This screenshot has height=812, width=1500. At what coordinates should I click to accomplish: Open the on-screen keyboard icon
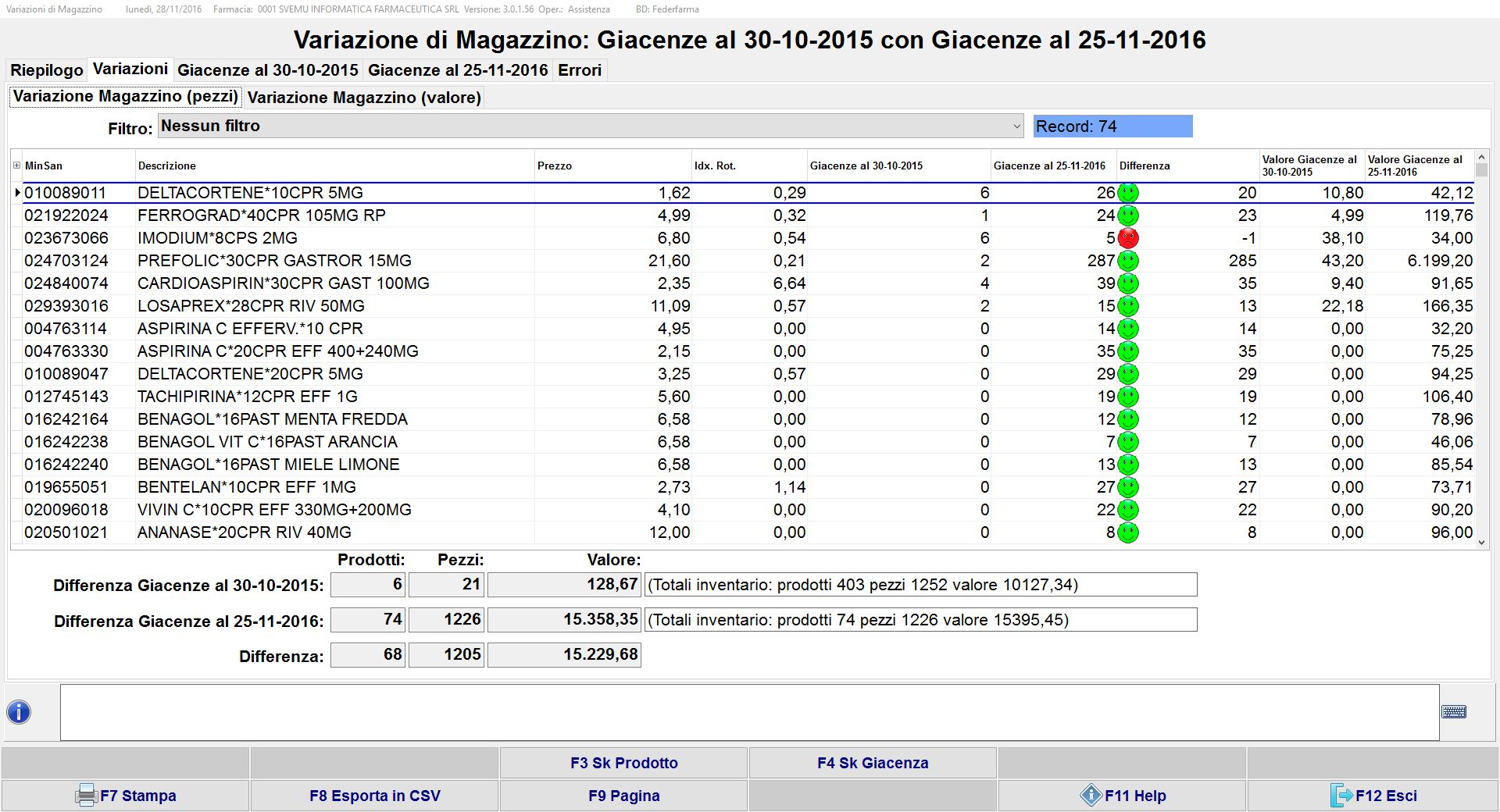(1453, 712)
